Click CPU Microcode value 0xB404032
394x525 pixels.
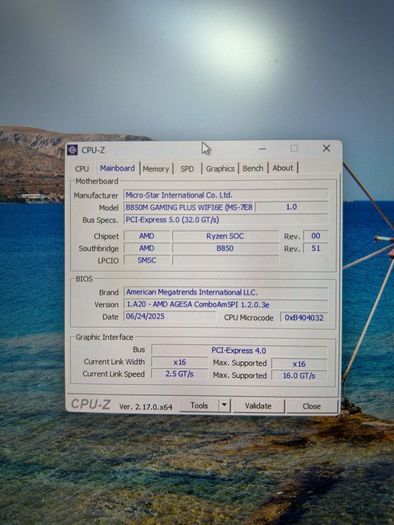(304, 317)
